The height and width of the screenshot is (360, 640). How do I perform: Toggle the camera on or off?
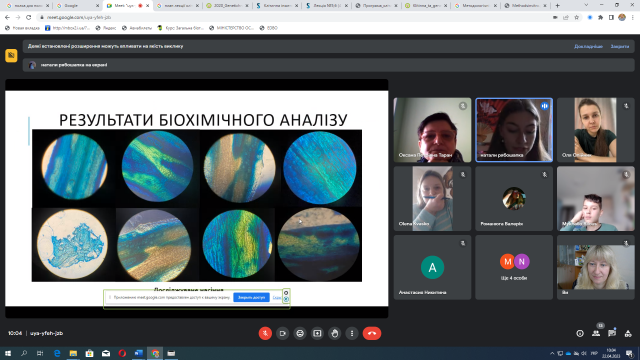pyautogui.click(x=282, y=333)
